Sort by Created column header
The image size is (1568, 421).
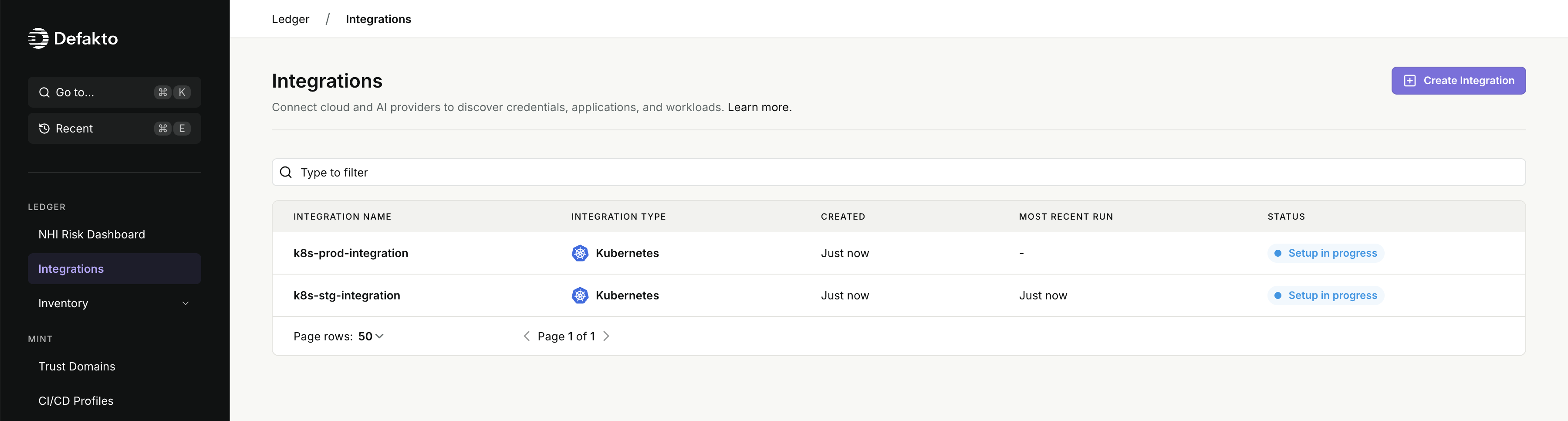pos(843,216)
